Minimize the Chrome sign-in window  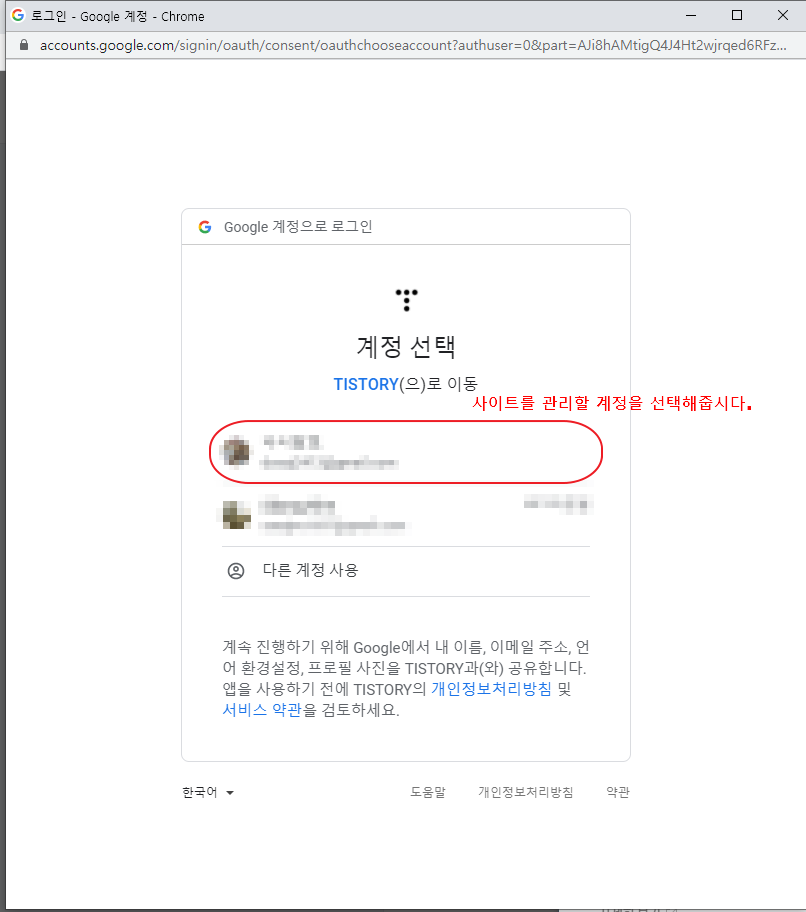point(691,16)
